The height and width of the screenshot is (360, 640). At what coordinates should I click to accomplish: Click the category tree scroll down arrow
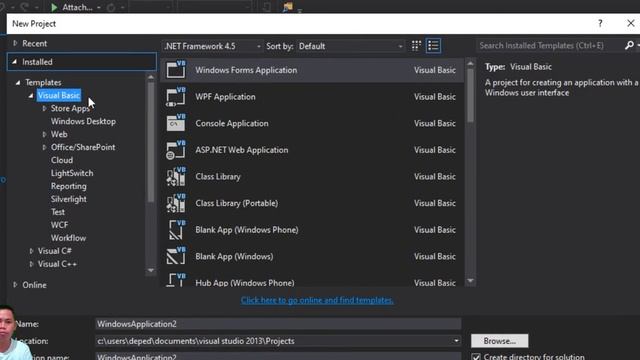click(151, 270)
